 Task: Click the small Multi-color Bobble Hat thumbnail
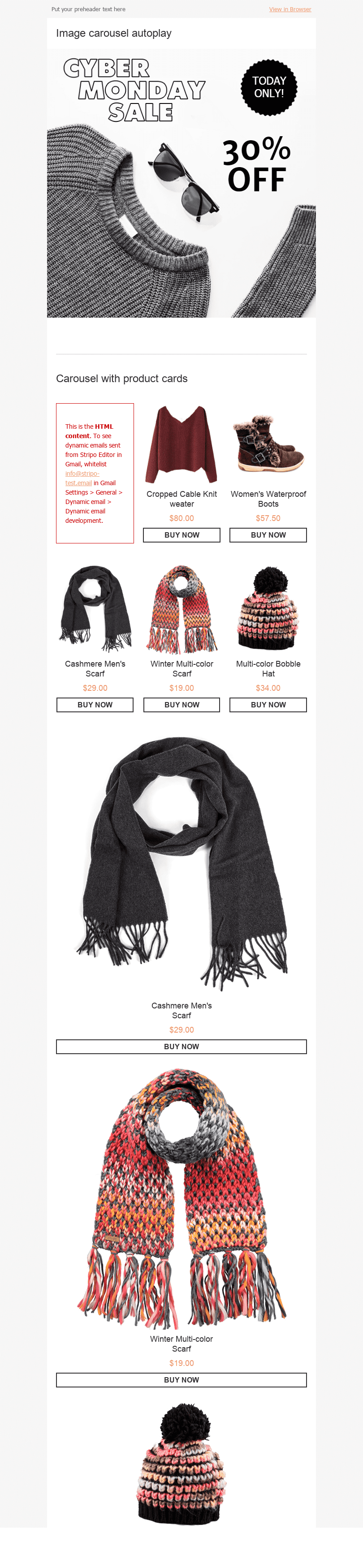pyautogui.click(x=268, y=609)
